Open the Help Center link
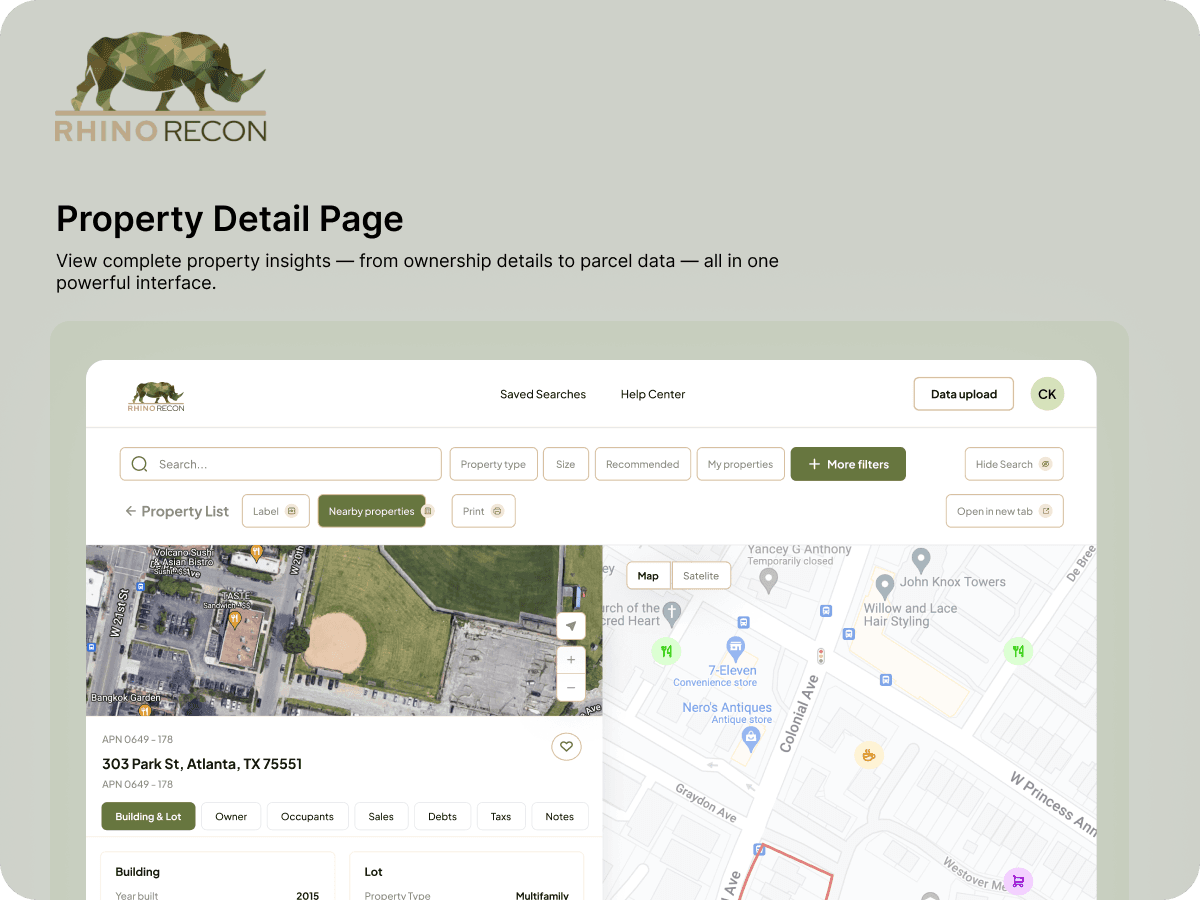The image size is (1200, 900). coord(653,394)
